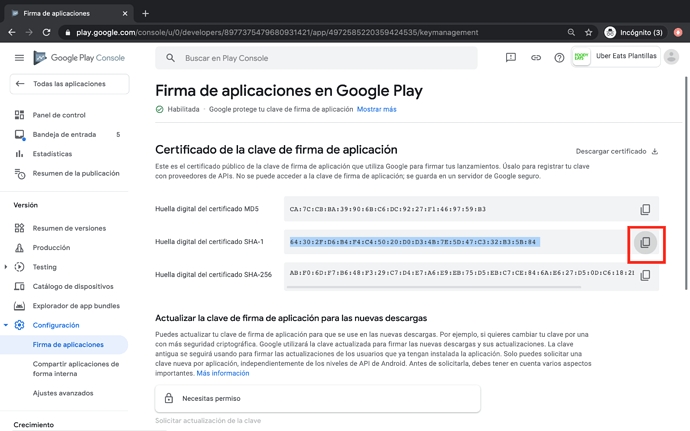Click the Google Play Console logo
The image size is (690, 431).
click(x=79, y=58)
